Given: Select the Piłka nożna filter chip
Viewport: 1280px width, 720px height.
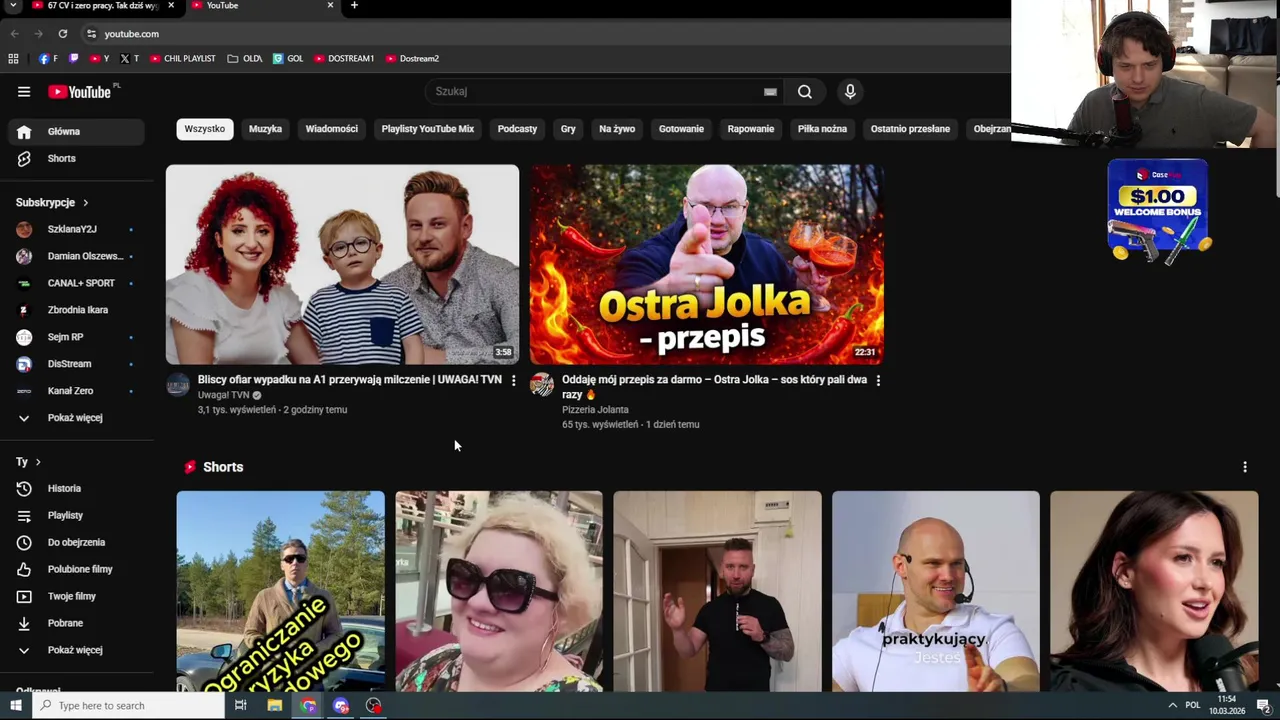Looking at the screenshot, I should 822,129.
